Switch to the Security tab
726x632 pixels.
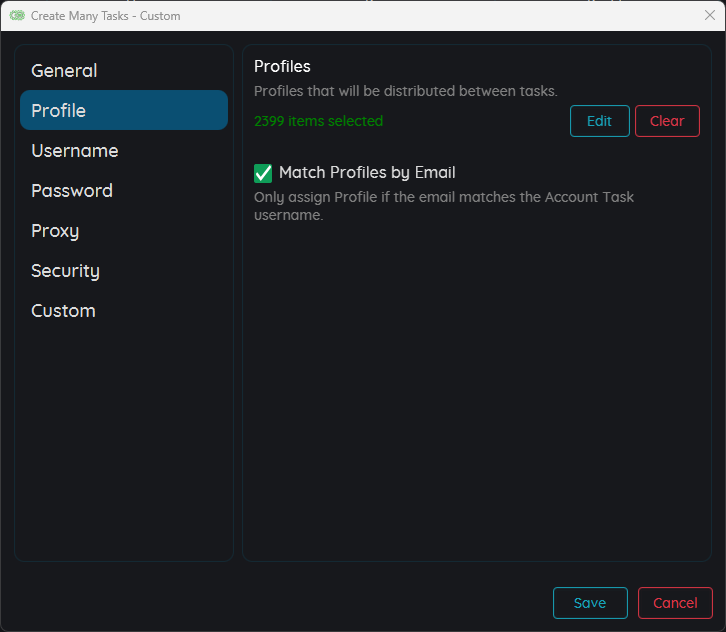(x=65, y=271)
